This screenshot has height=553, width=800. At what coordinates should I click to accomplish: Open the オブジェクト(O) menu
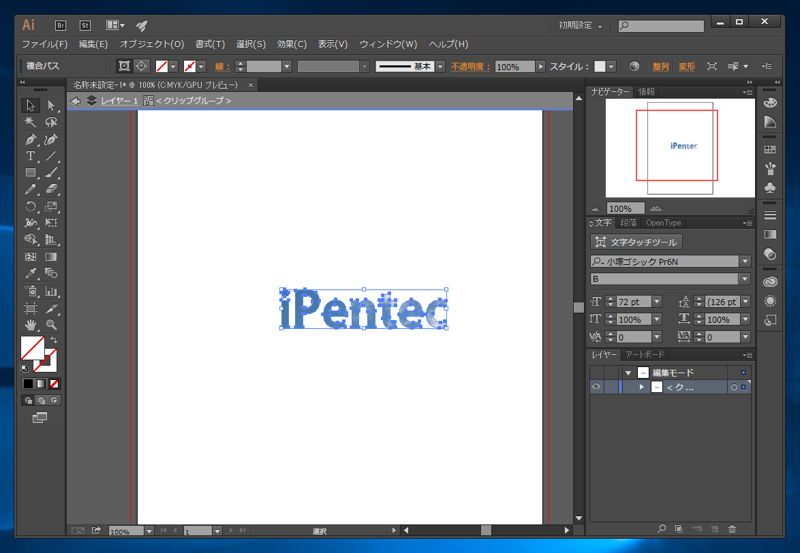coord(152,44)
